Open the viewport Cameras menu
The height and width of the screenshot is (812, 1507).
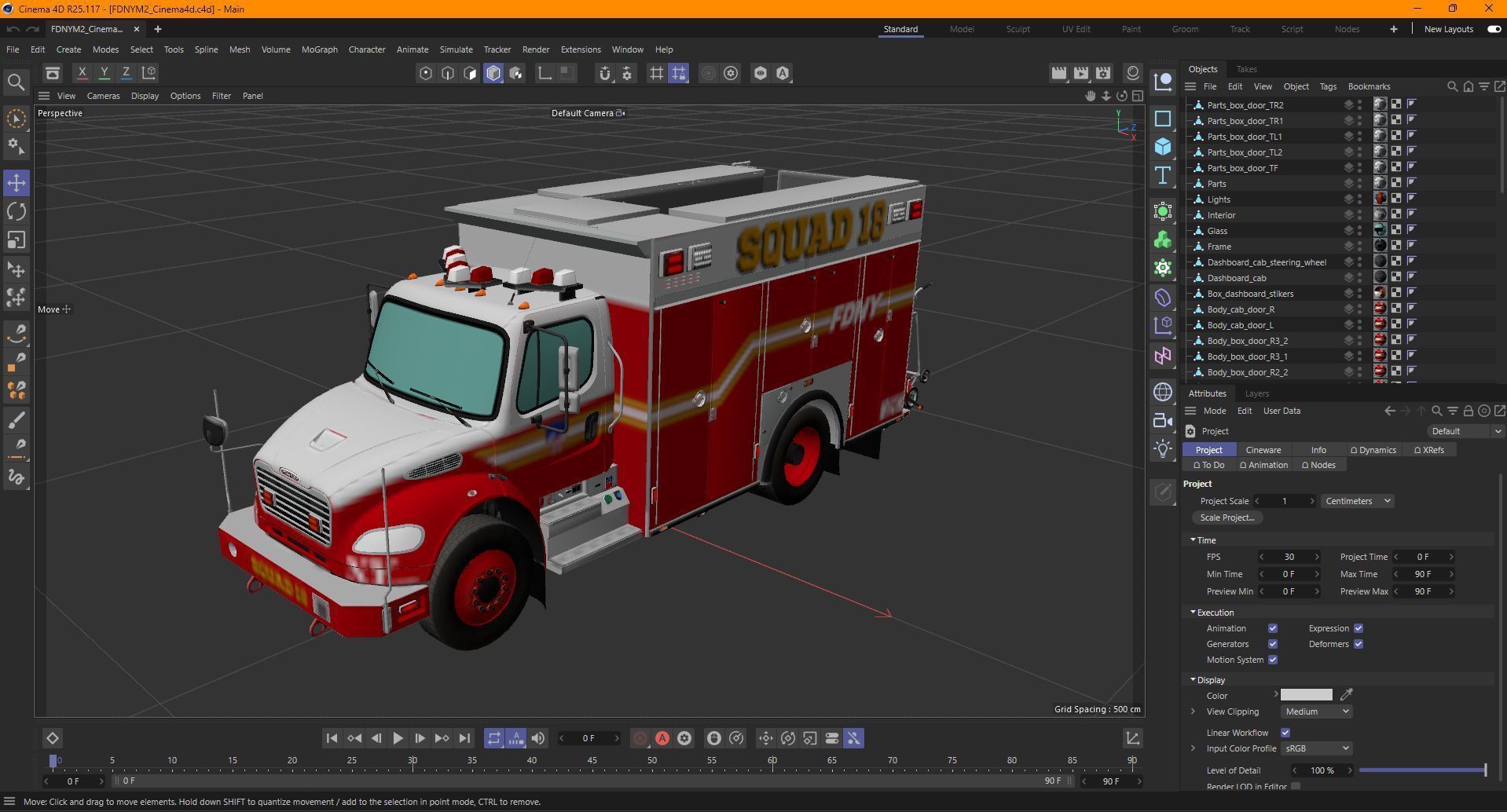pos(103,96)
